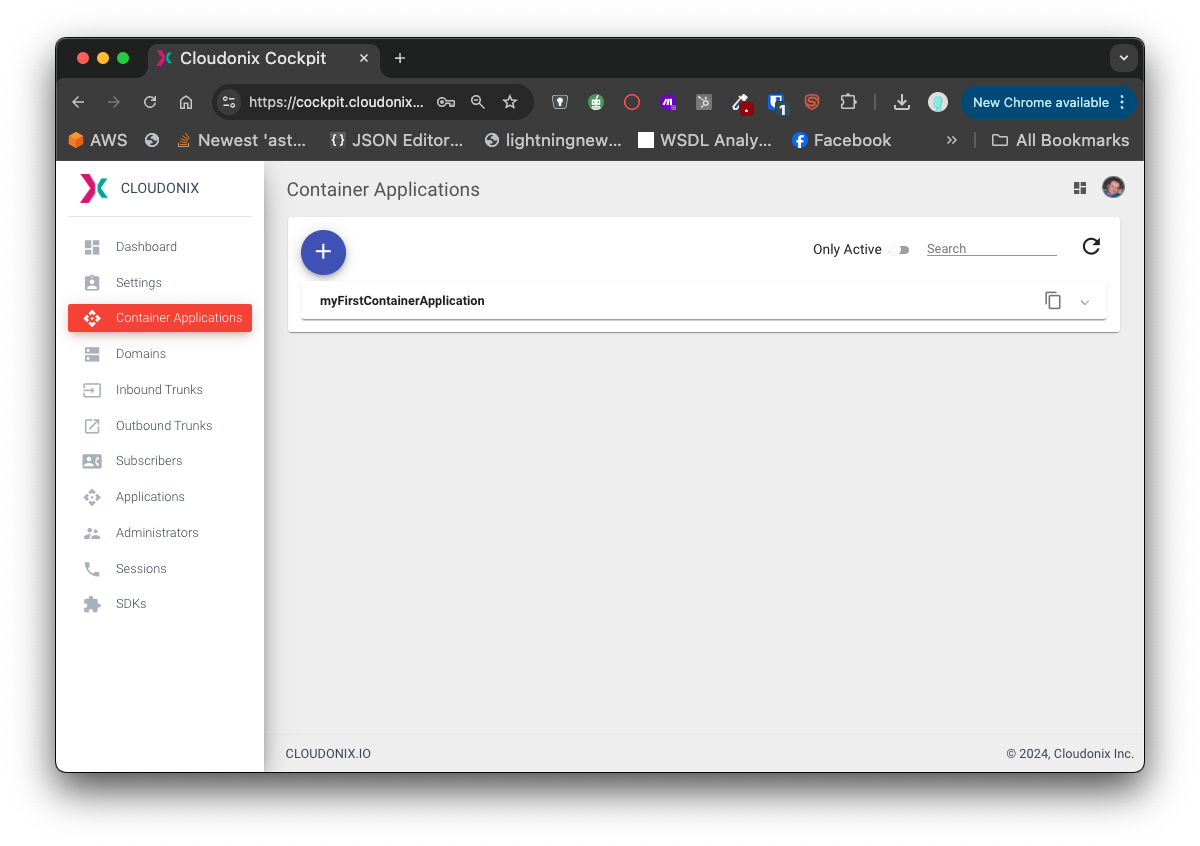Open the Chrome extensions puzzle icon

tap(848, 102)
